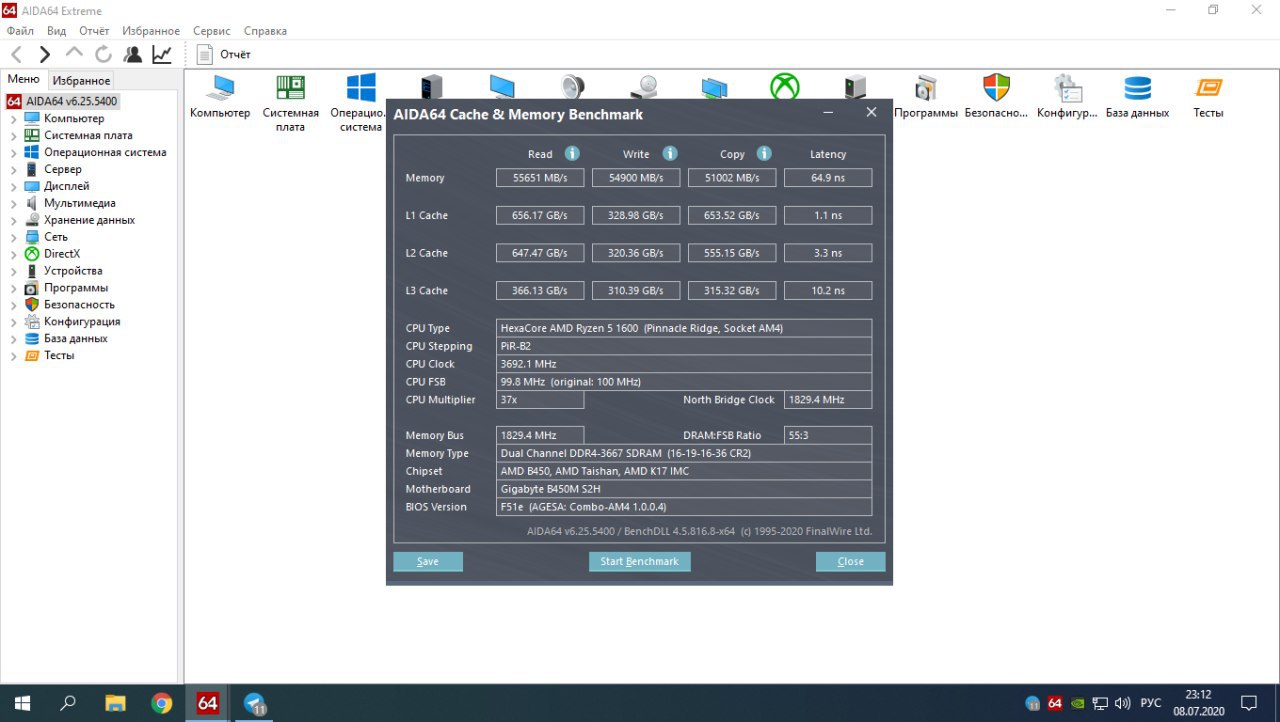The width and height of the screenshot is (1280, 722).
Task: Open the Справка menu
Action: [265, 31]
